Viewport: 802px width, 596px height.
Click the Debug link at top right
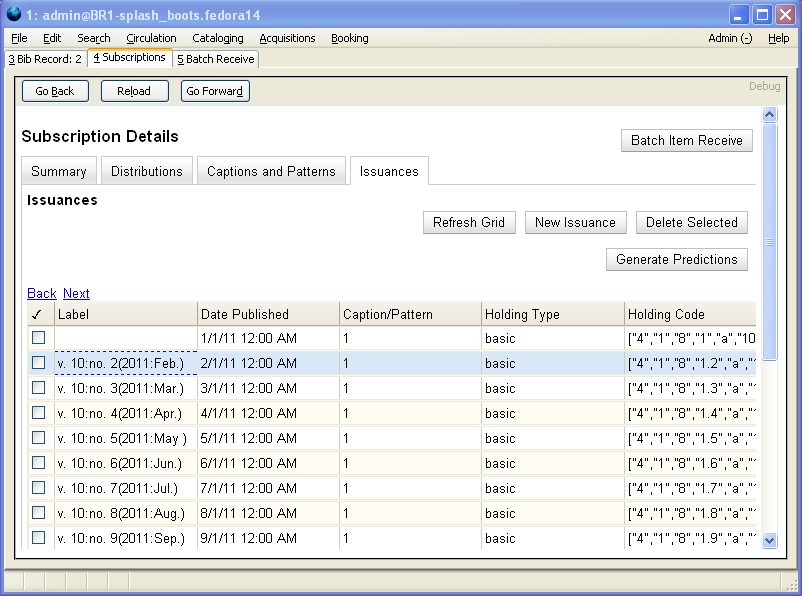[764, 86]
